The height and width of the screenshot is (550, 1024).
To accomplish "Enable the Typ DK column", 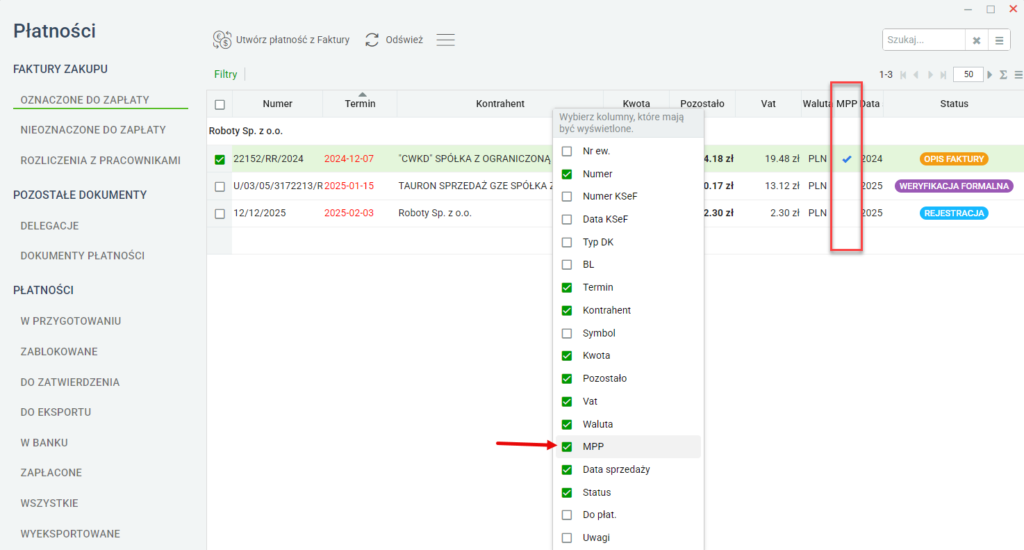I will coord(567,242).
